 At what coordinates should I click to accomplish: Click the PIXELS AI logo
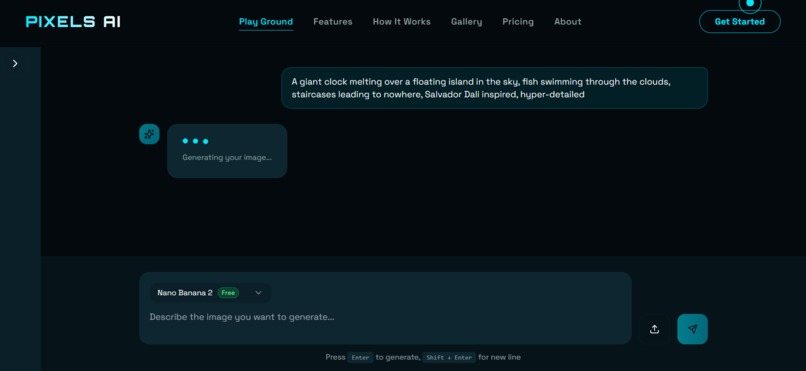(x=73, y=22)
